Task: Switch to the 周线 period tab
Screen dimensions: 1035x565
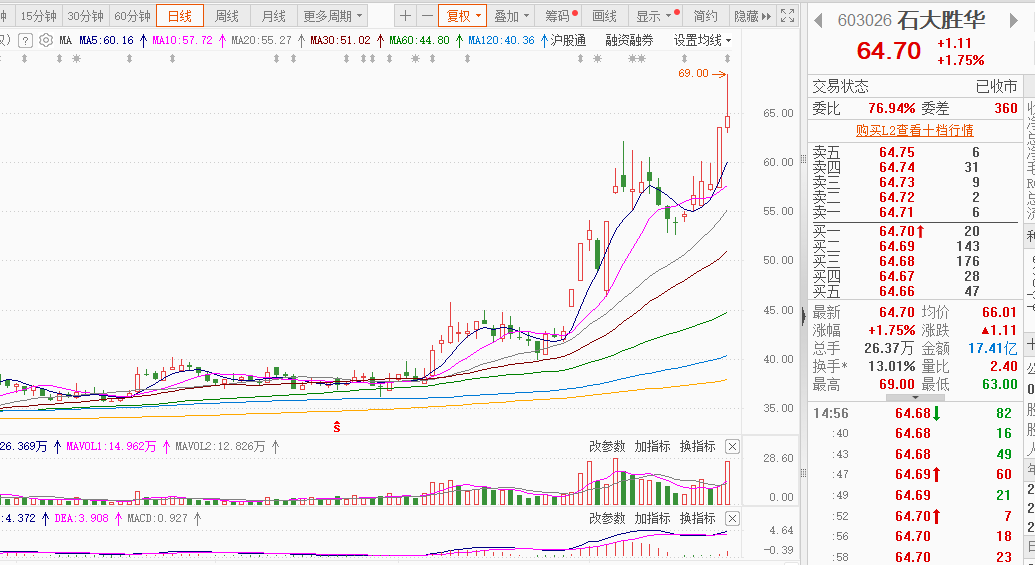Action: click(x=226, y=16)
